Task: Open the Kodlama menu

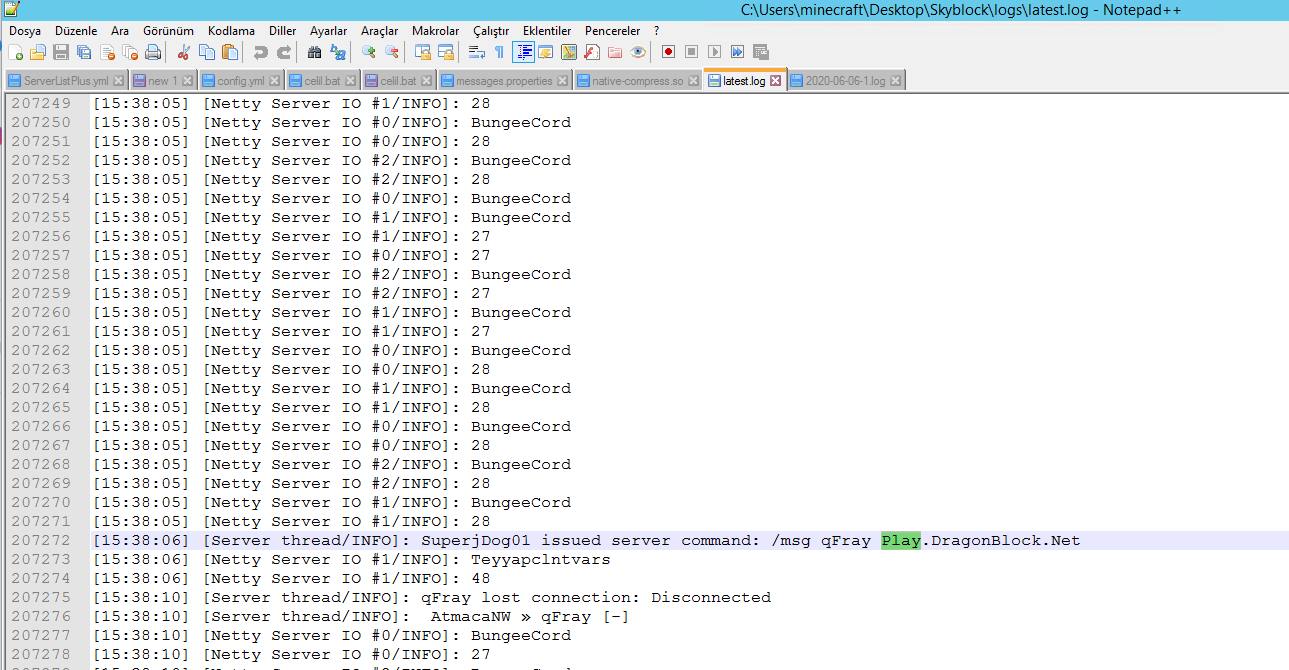Action: pyautogui.click(x=231, y=31)
